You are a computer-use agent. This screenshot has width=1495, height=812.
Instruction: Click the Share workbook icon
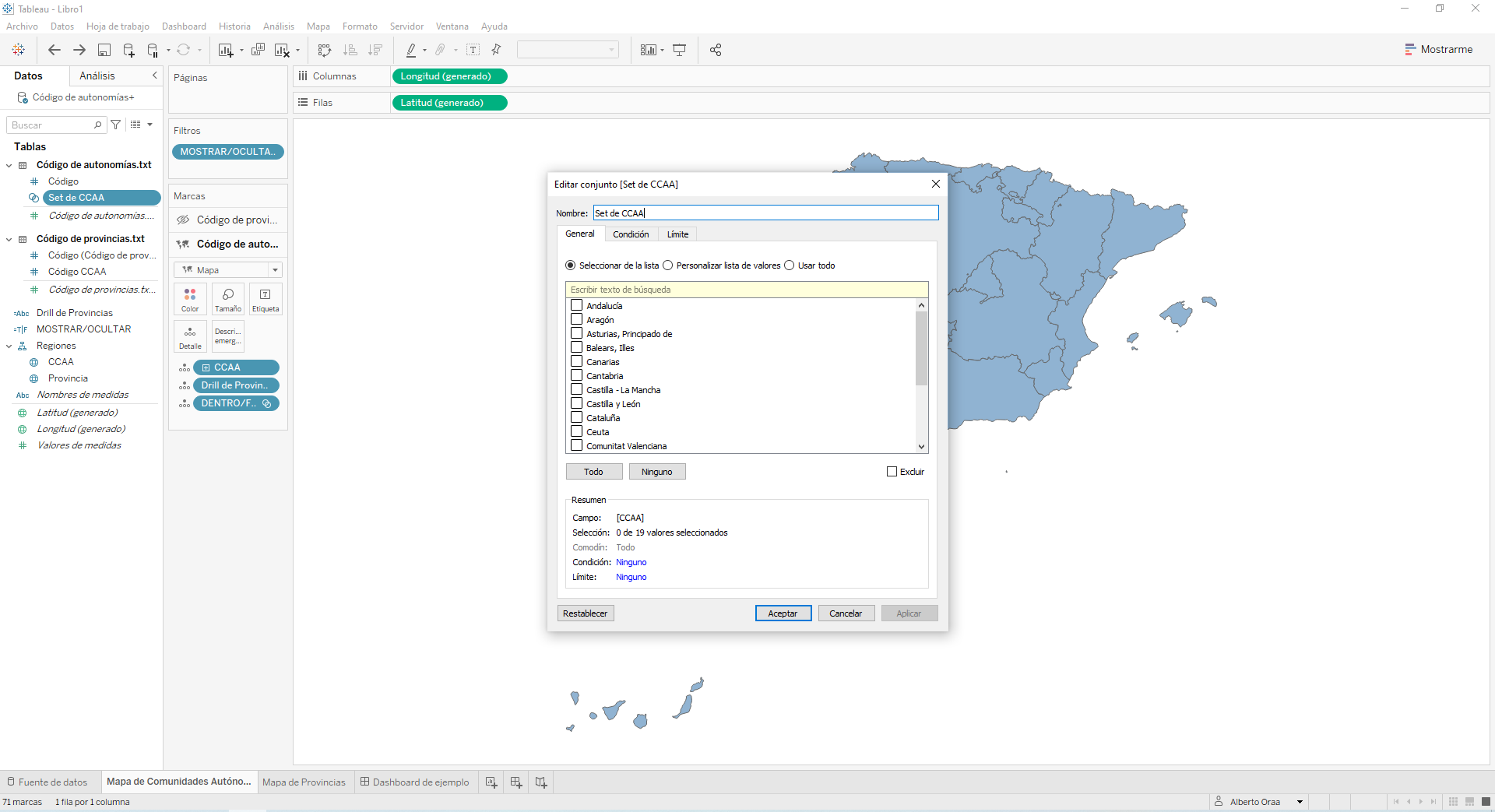tap(716, 50)
